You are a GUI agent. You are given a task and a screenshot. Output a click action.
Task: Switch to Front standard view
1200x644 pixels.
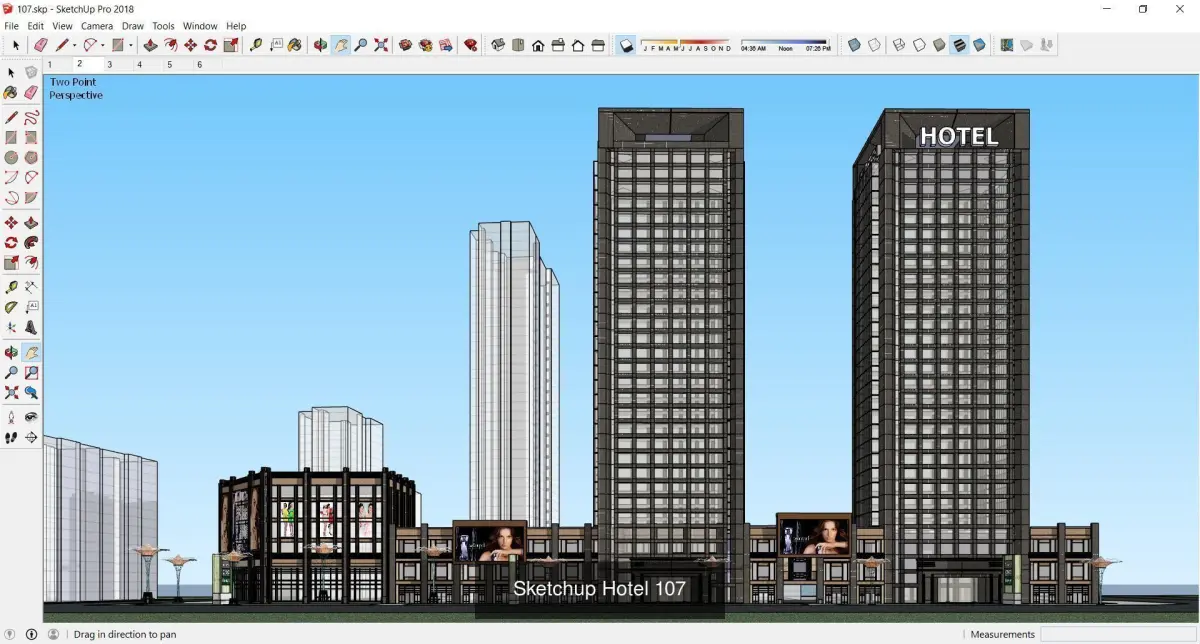538,45
